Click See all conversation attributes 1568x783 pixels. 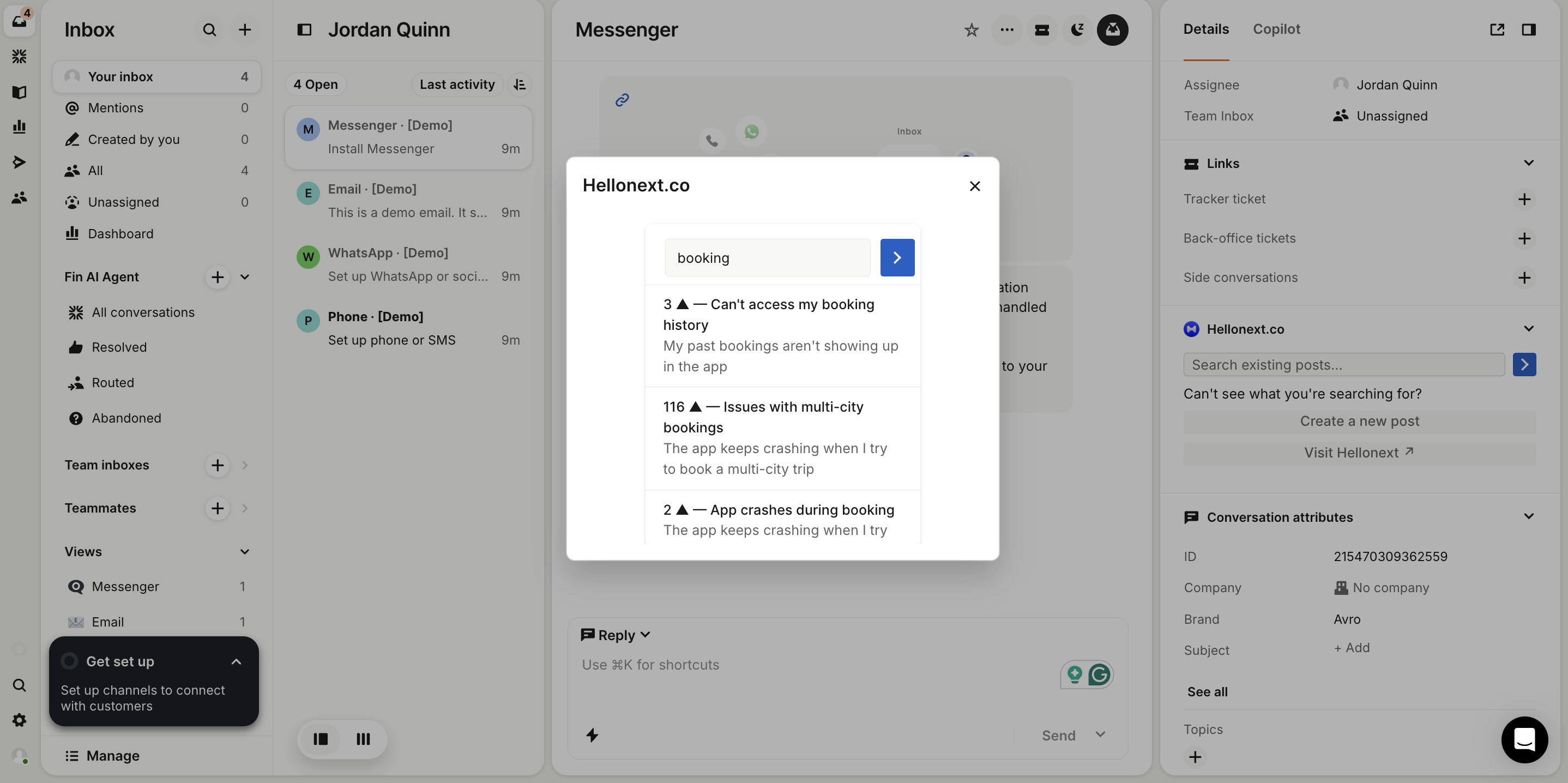[x=1207, y=692]
